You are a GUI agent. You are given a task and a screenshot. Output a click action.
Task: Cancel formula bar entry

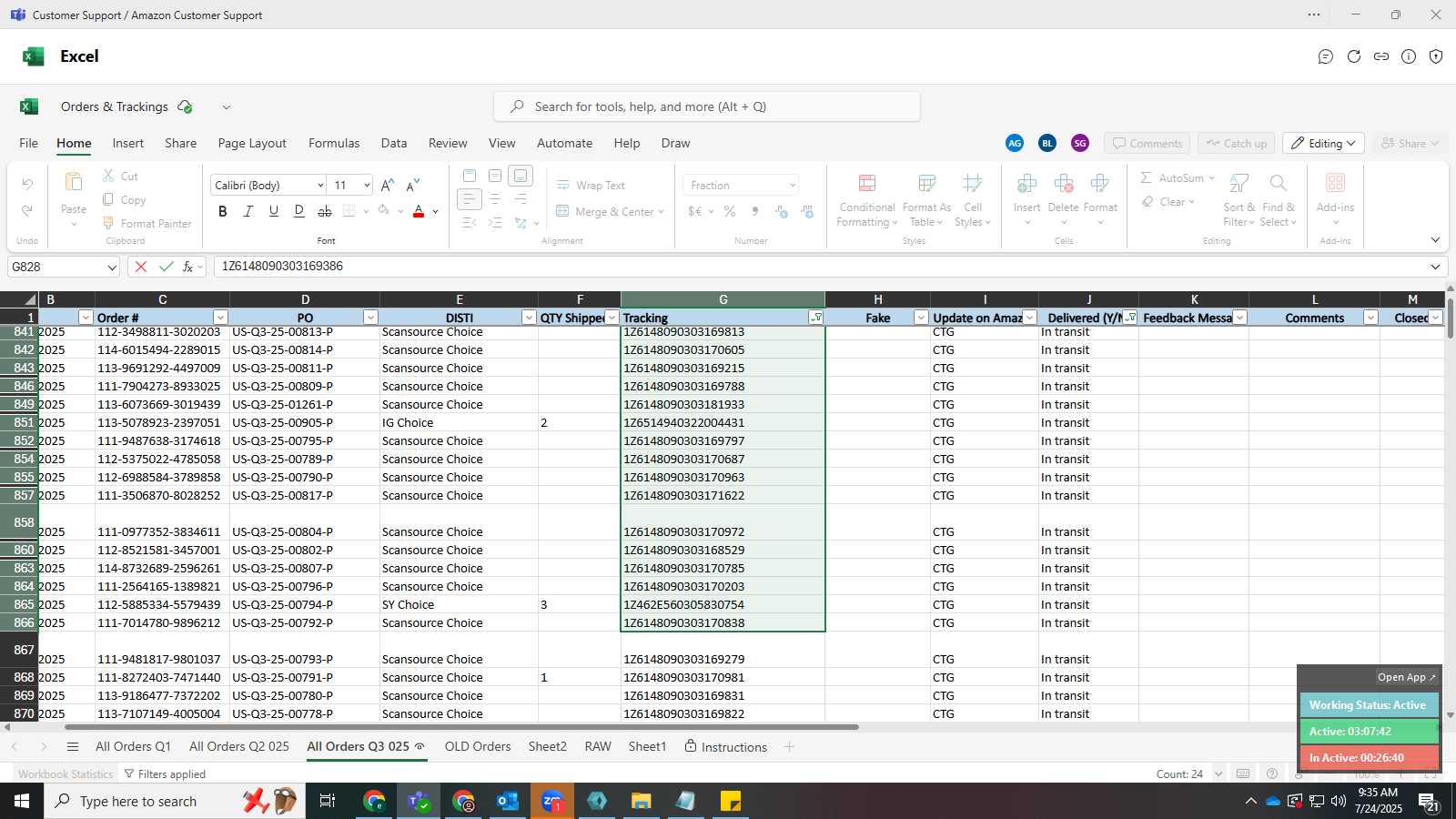tap(140, 267)
